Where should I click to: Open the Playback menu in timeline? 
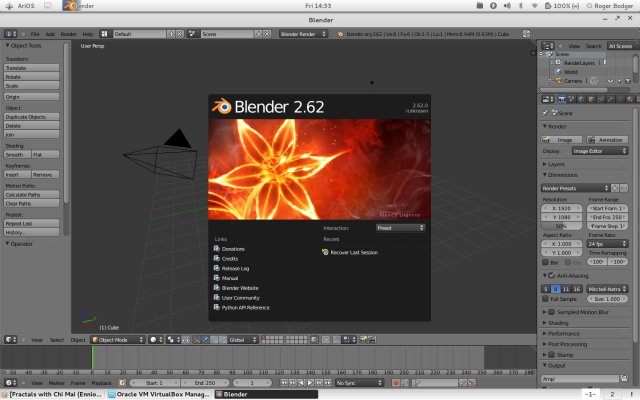101,383
